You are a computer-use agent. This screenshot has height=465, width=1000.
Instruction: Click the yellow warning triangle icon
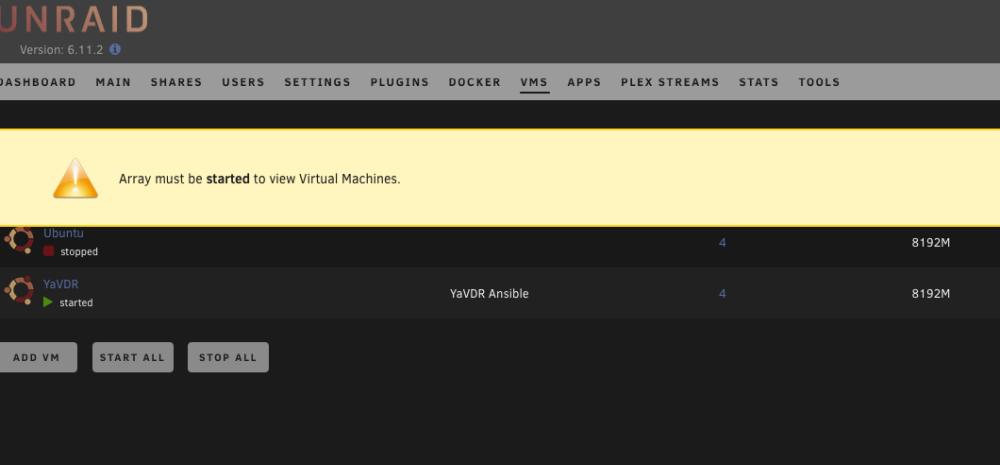[75, 179]
